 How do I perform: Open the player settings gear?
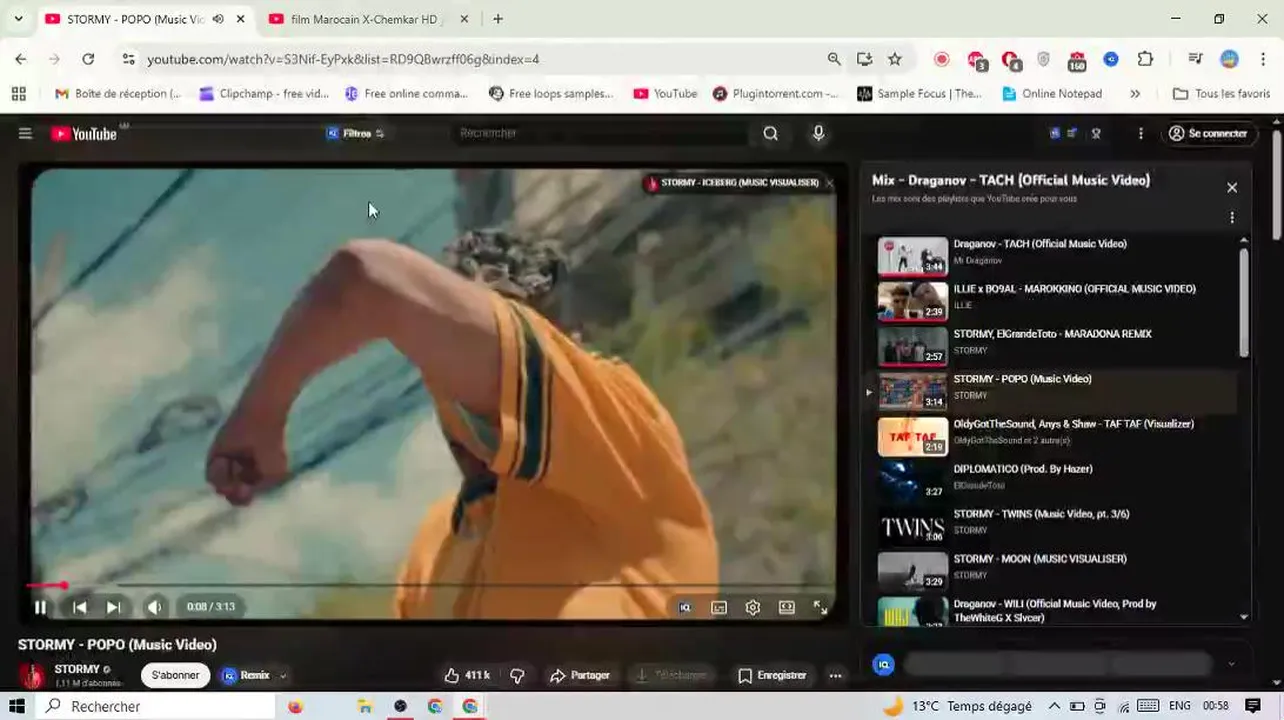[x=753, y=607]
